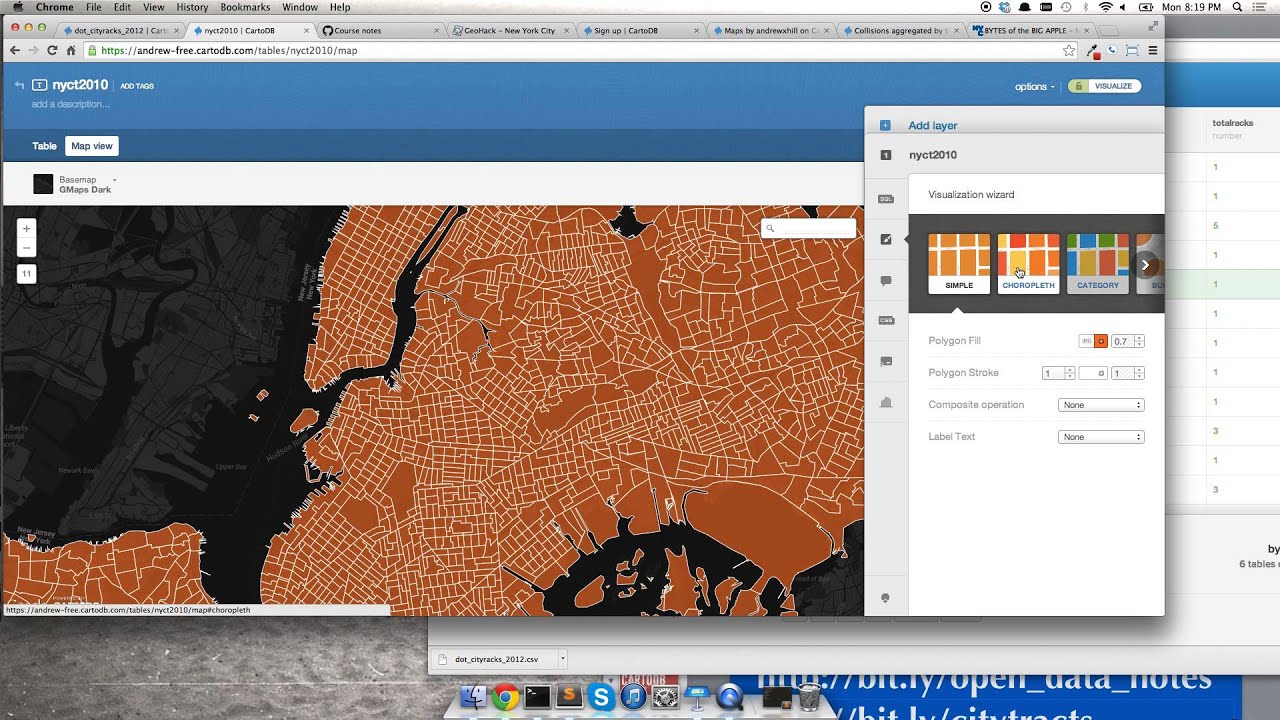
Task: Go to Chrome home page
Action: tap(71, 50)
